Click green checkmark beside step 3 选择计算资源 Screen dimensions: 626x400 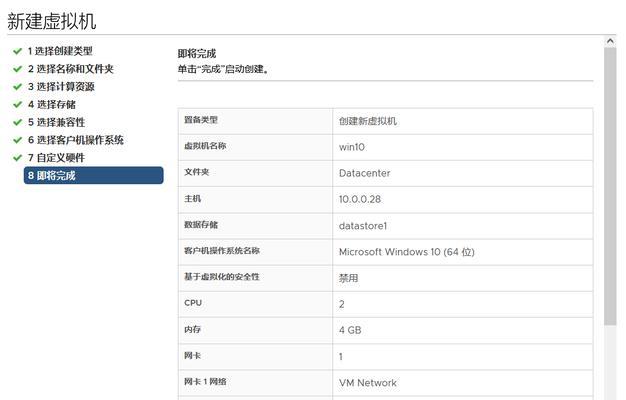pyautogui.click(x=17, y=87)
